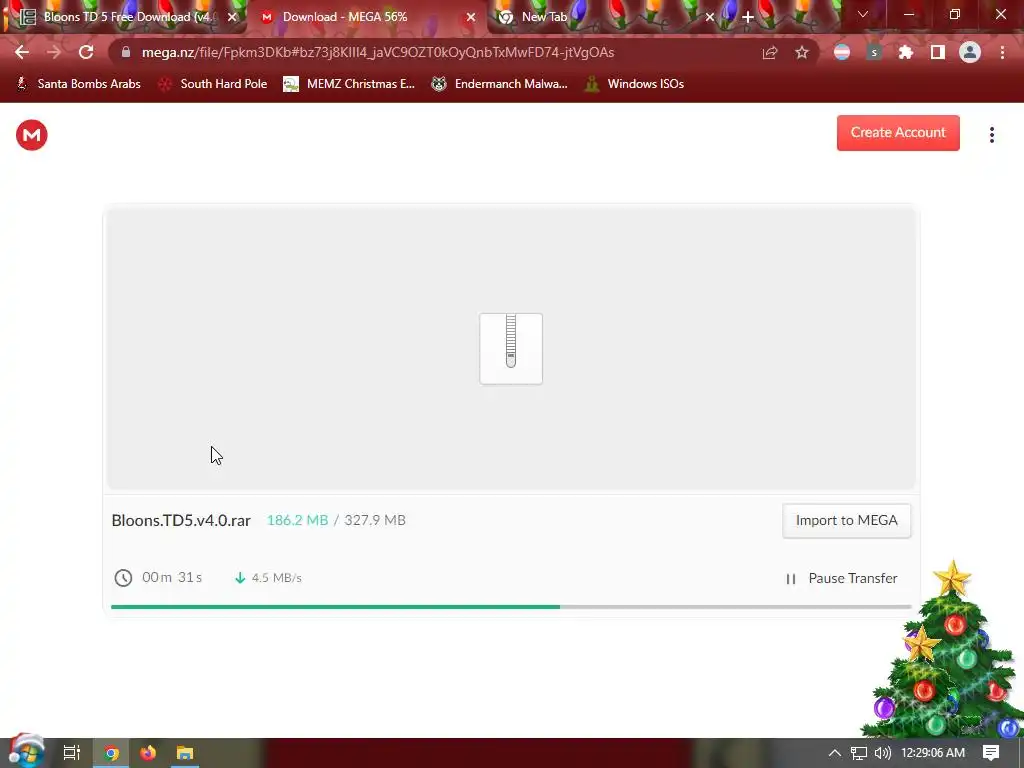Click the MEGA logo

pos(31,135)
